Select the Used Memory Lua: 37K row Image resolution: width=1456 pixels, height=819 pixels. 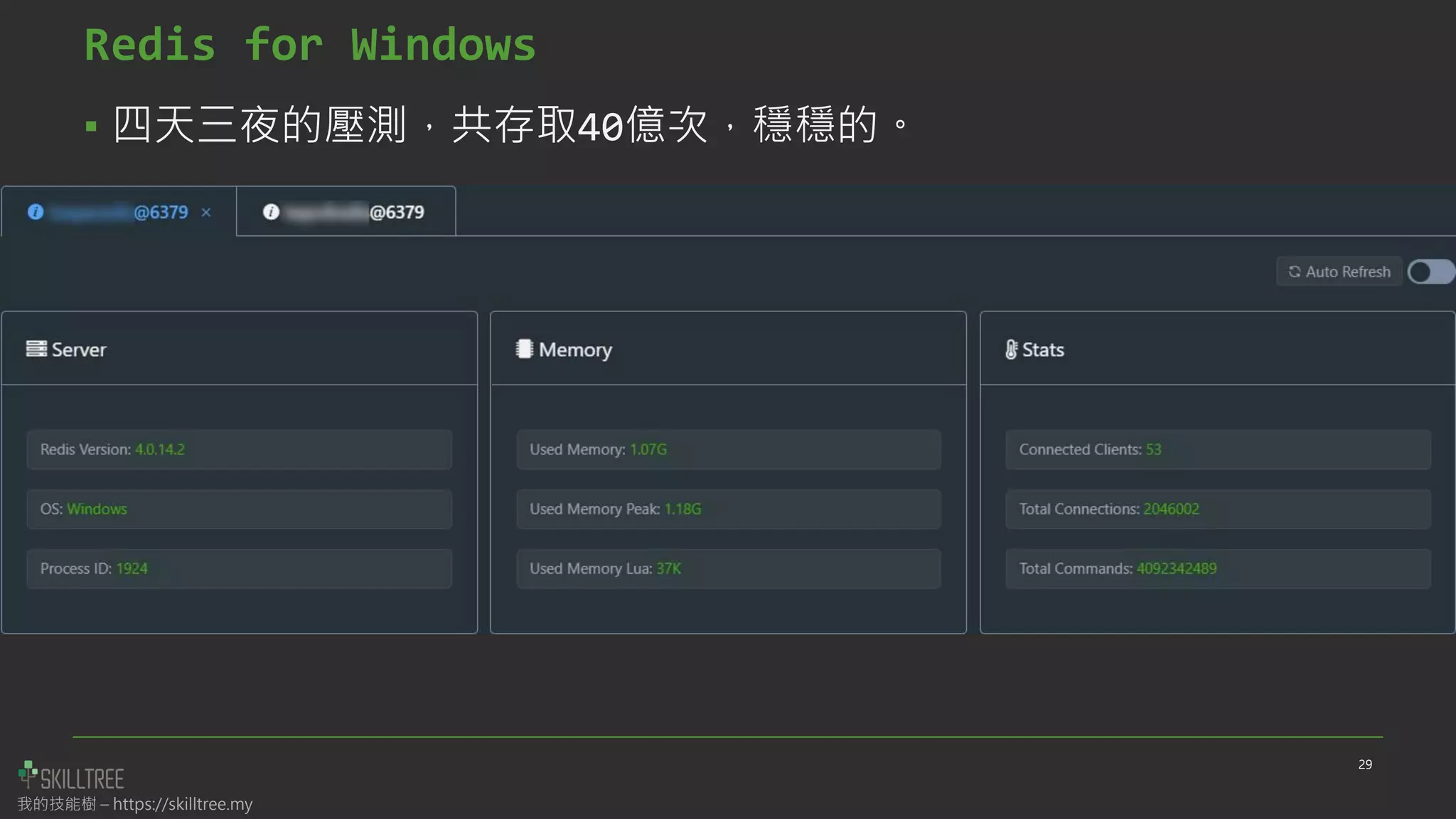pyautogui.click(x=729, y=569)
